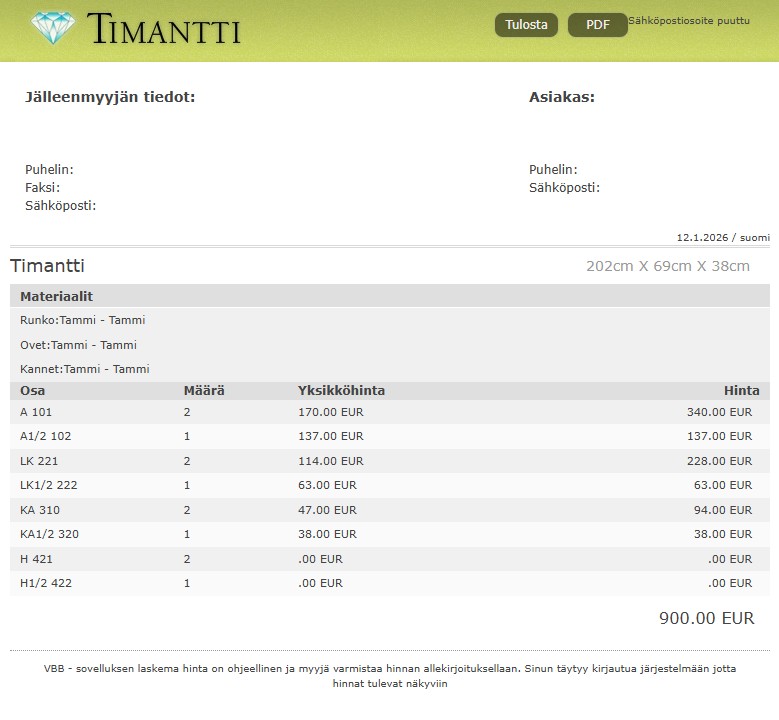
Task: Click the 137.00 EUR price for A1/2 102
Action: 722,437
